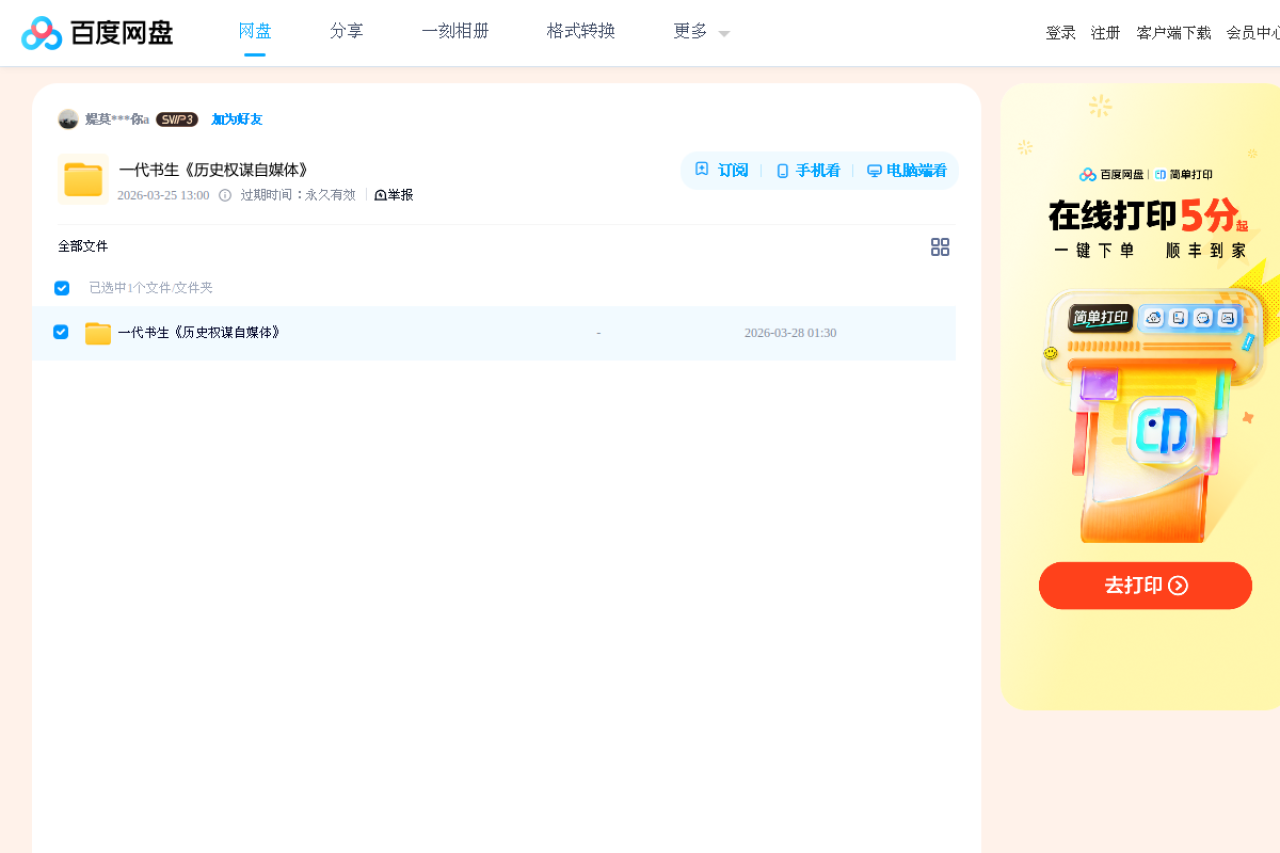Click the sharer's avatar image
Screen dimensions: 1280x853
coord(69,119)
